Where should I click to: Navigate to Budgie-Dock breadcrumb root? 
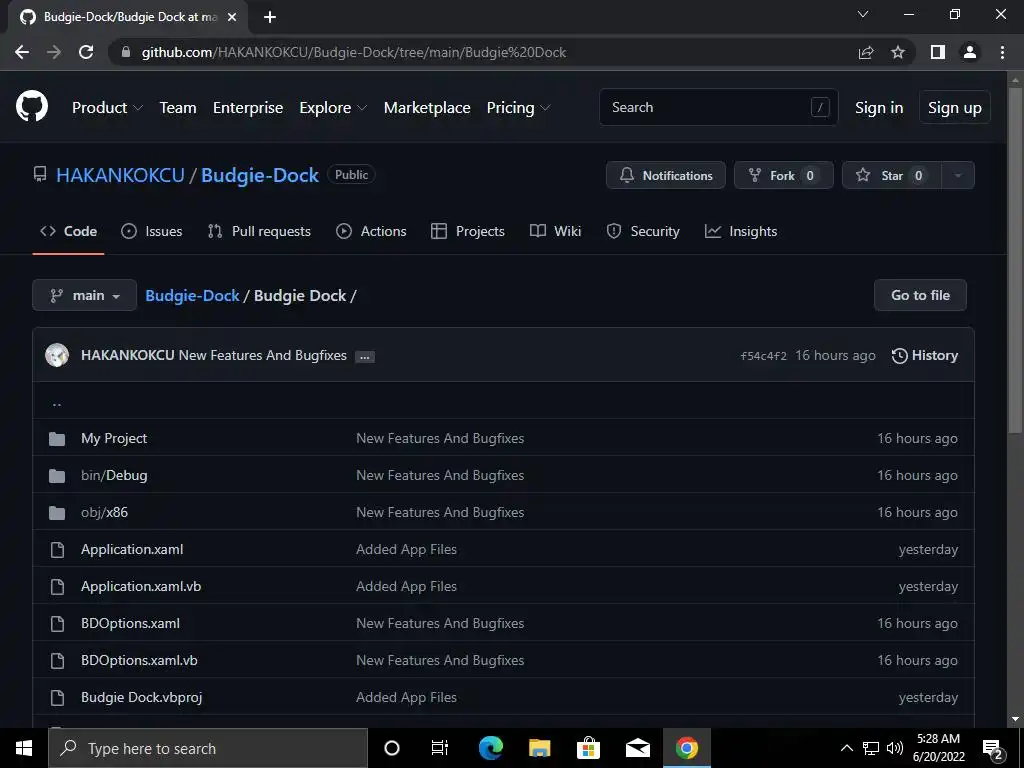click(192, 296)
